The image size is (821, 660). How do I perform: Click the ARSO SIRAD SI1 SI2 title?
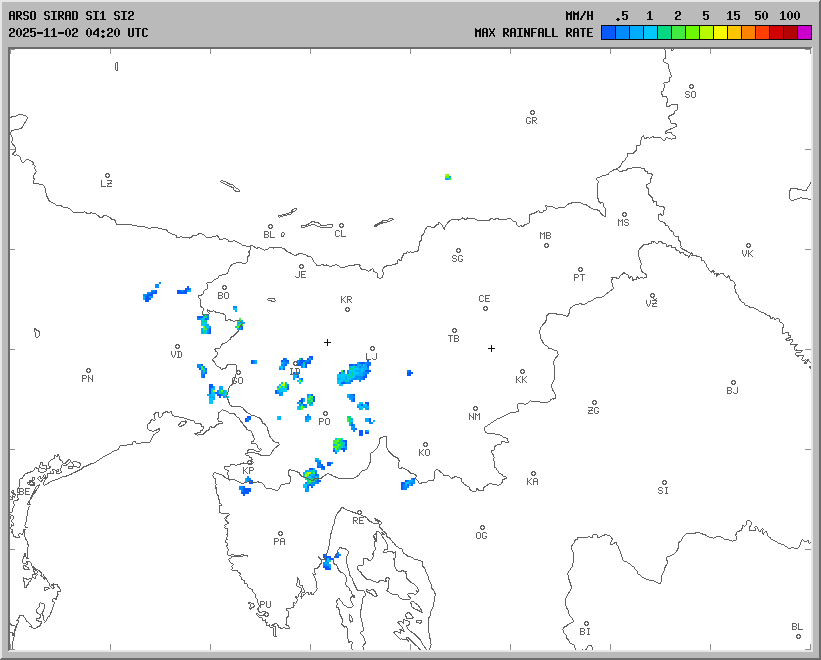pyautogui.click(x=71, y=16)
